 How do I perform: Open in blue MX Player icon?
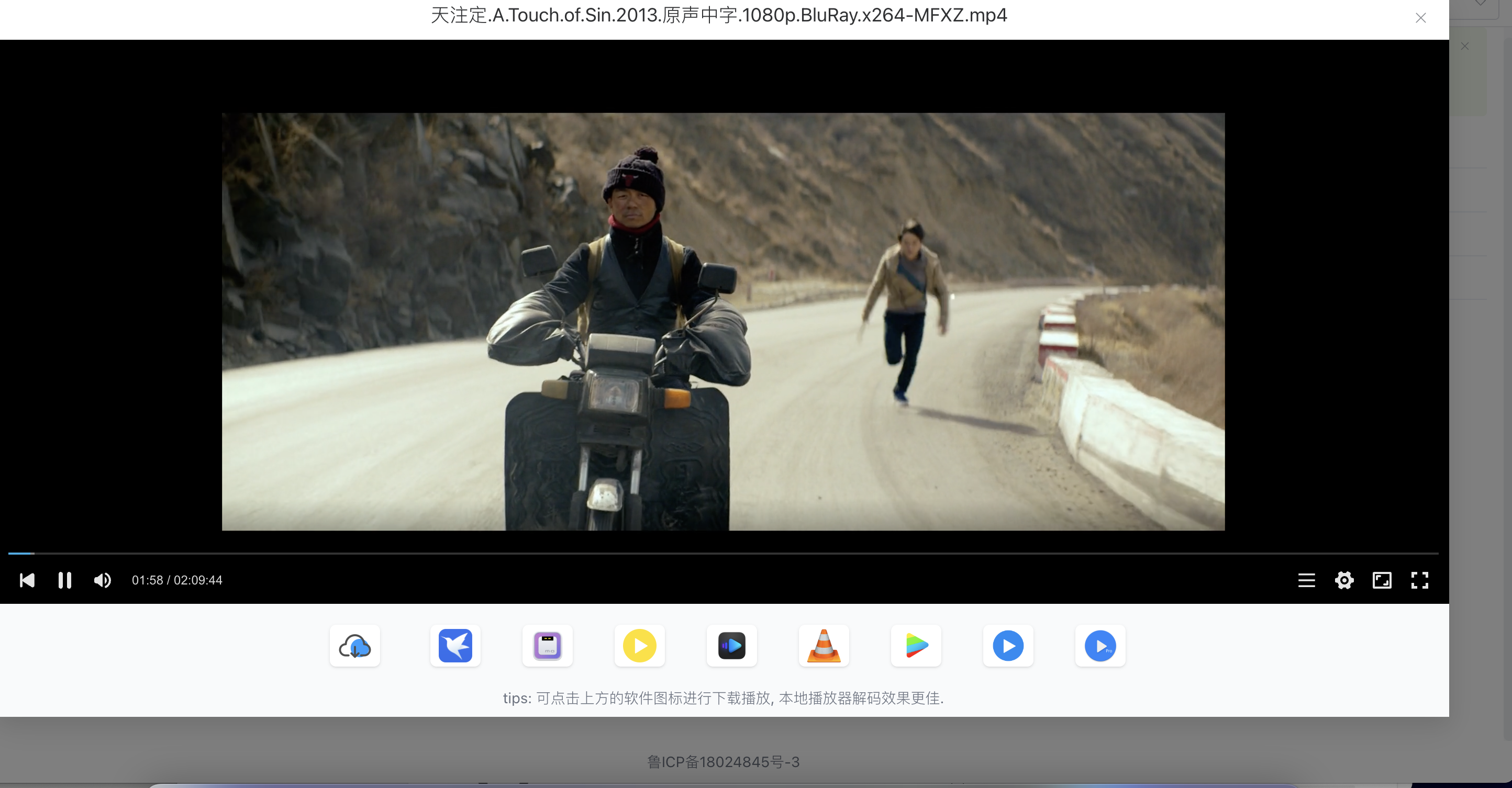click(x=1008, y=646)
